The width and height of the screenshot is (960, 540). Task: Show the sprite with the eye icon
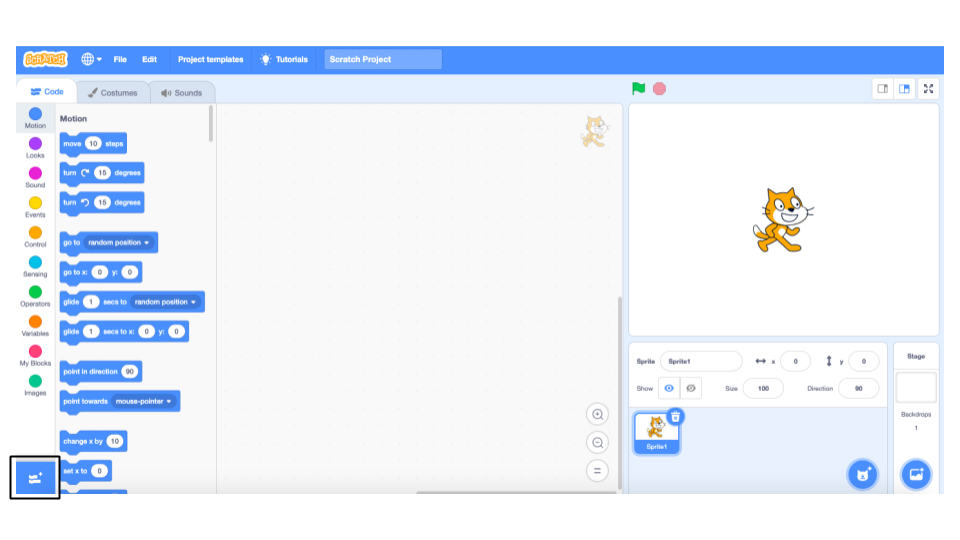(669, 388)
